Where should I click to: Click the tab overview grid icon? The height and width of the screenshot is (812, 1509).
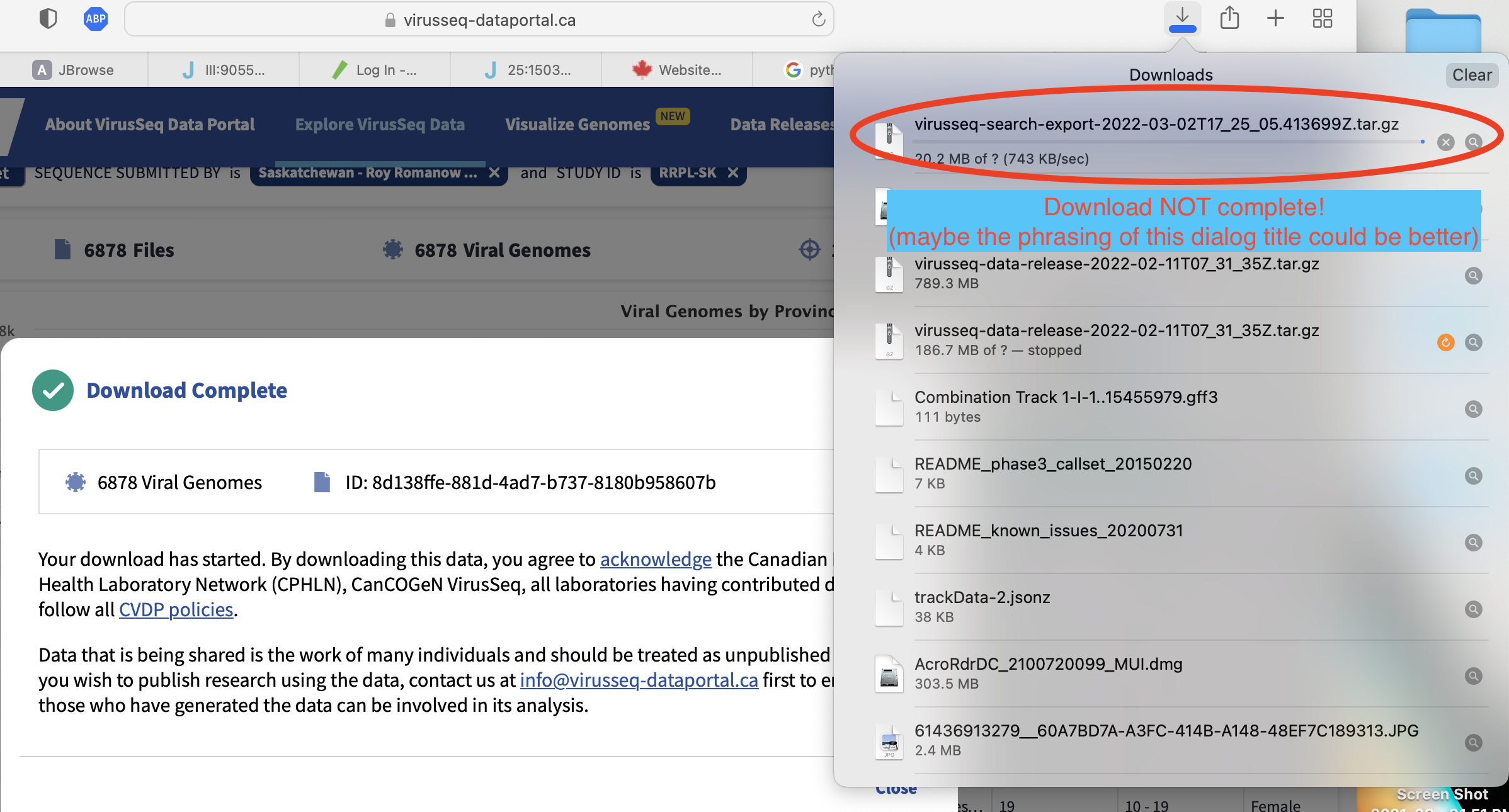pos(1322,18)
